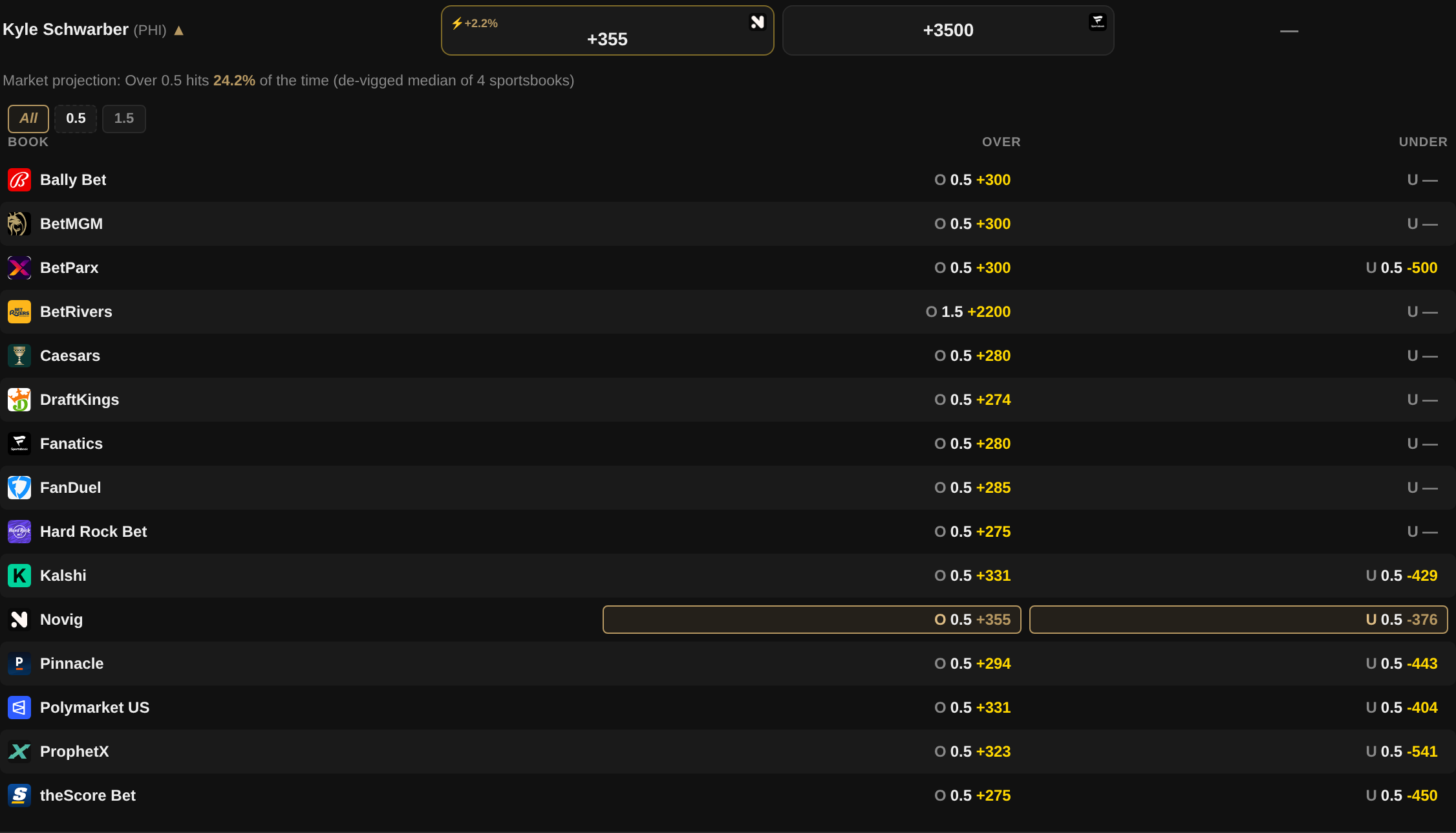
Task: Click the Fanatics logo icon in list
Action: pyautogui.click(x=19, y=444)
